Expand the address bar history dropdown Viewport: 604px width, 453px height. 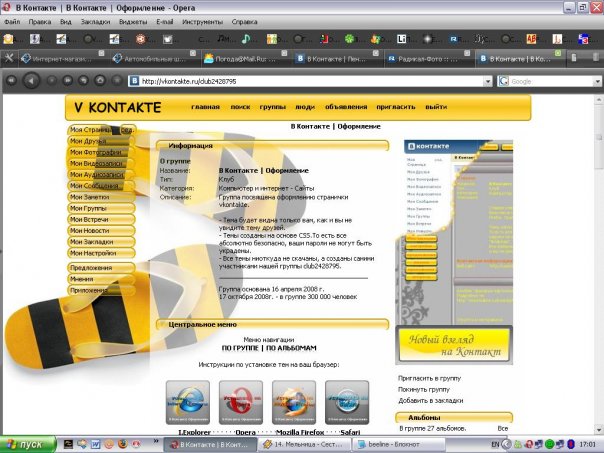[x=488, y=81]
